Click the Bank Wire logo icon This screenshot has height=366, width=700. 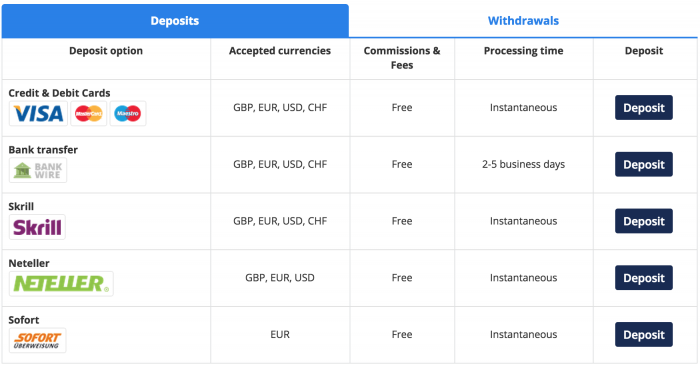[38, 170]
